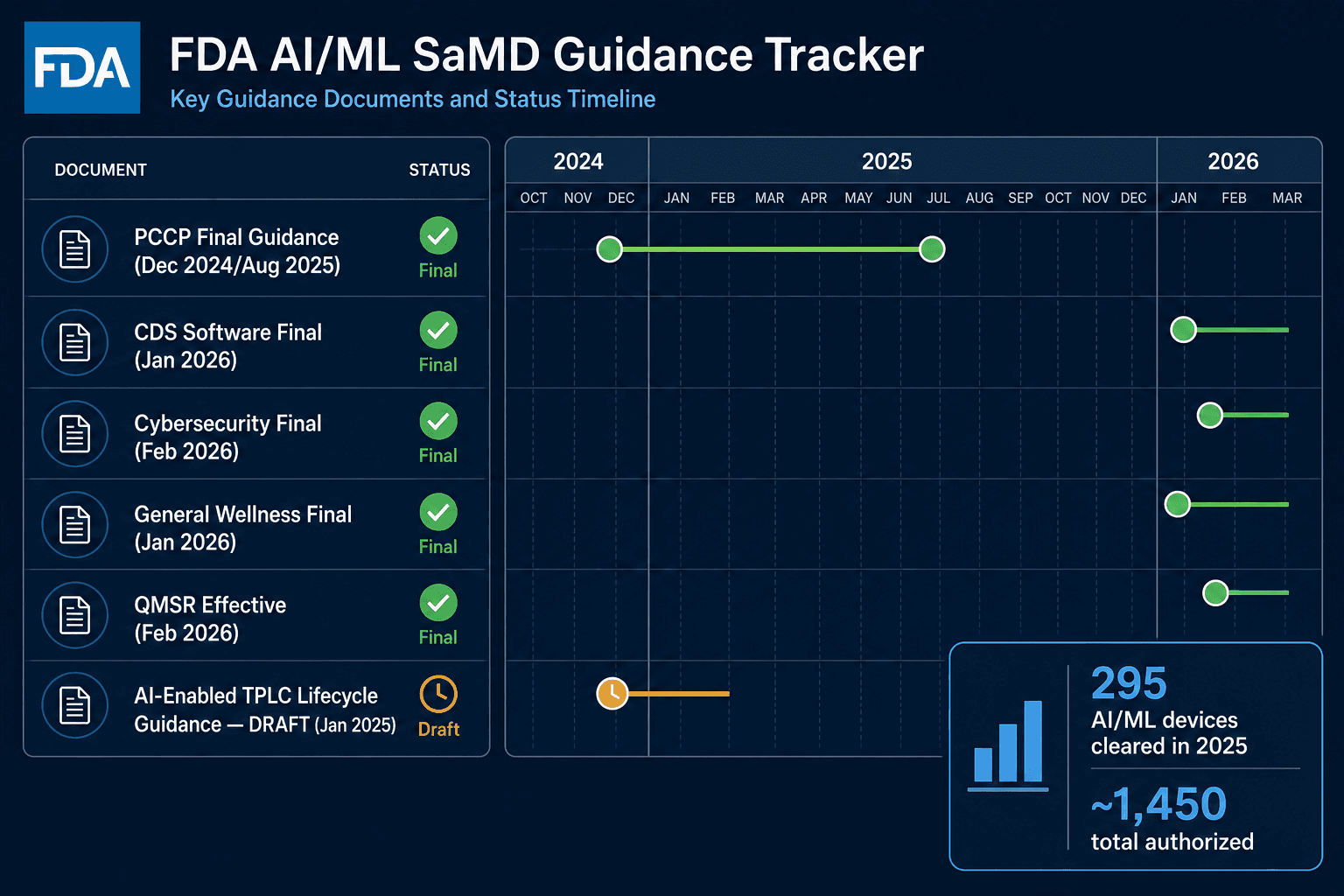Select the PCCP start marker at Dec 2024

point(609,249)
